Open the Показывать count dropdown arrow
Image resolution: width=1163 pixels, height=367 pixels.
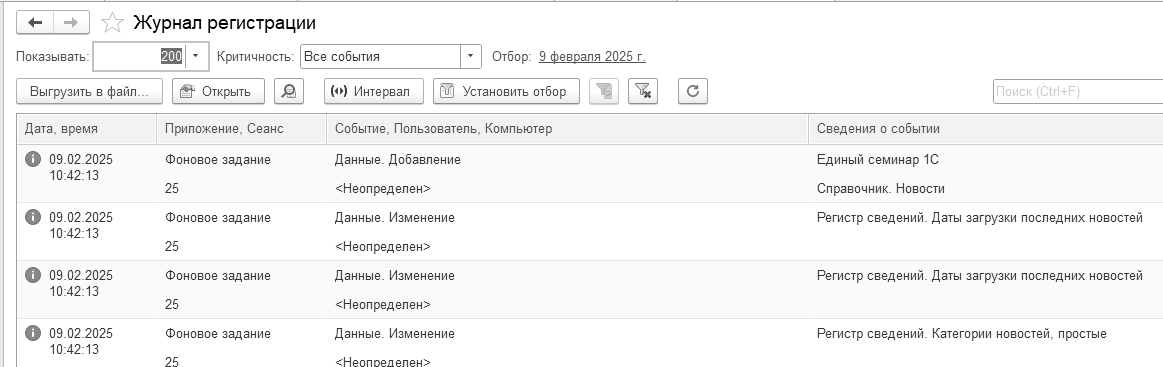(x=196, y=56)
